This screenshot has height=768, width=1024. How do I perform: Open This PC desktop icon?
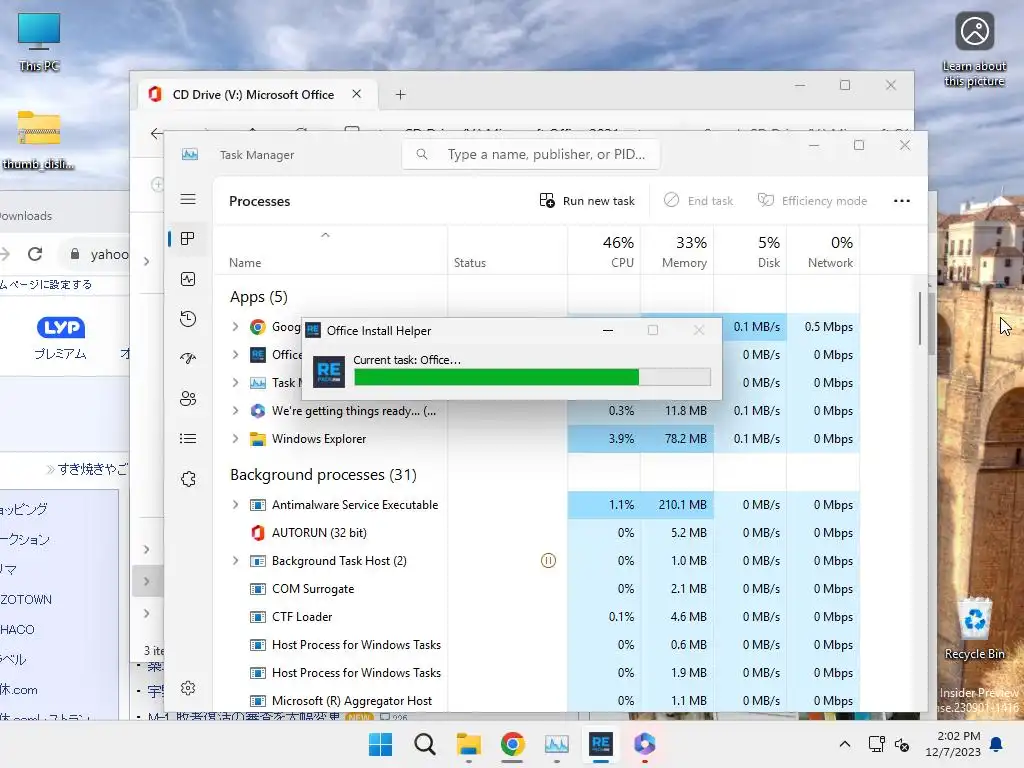click(39, 40)
